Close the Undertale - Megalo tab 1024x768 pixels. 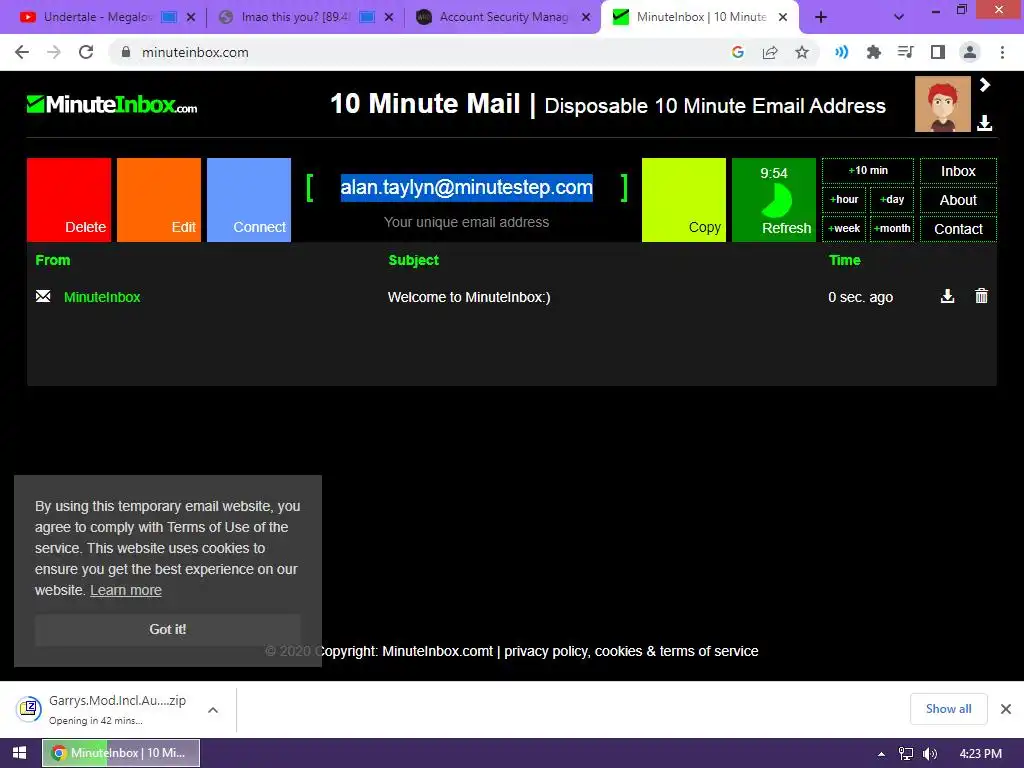point(191,17)
